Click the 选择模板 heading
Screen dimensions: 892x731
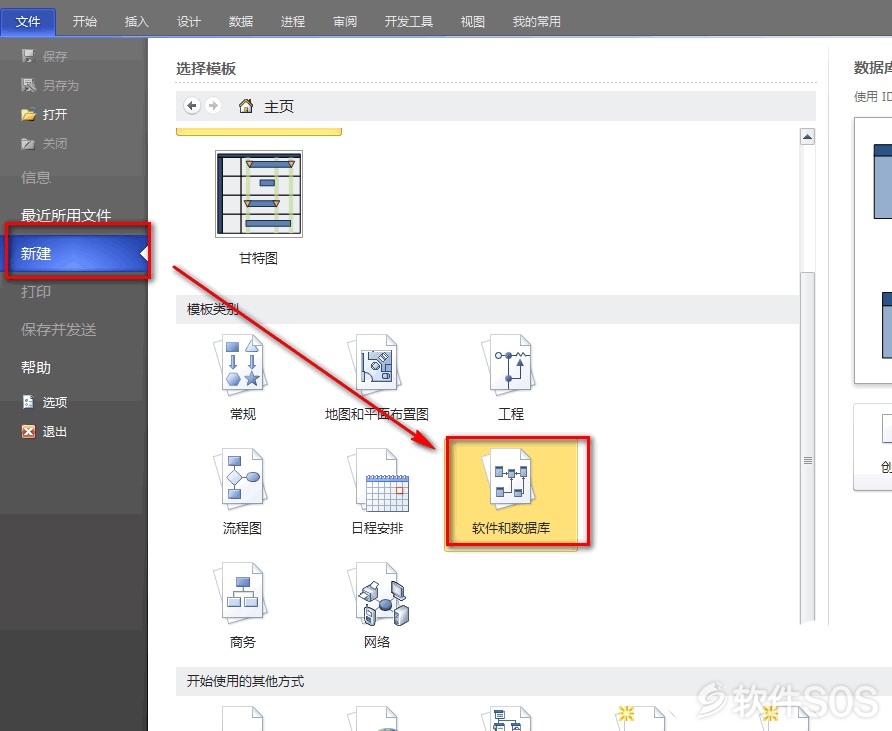(x=206, y=69)
